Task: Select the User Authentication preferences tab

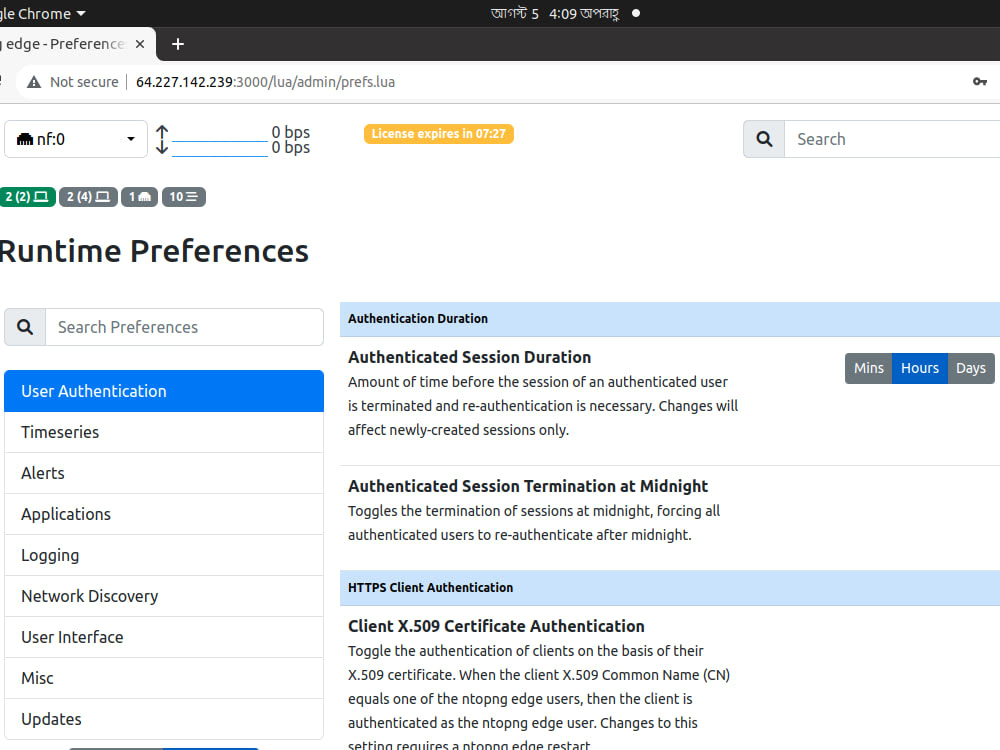Action: pyautogui.click(x=164, y=391)
